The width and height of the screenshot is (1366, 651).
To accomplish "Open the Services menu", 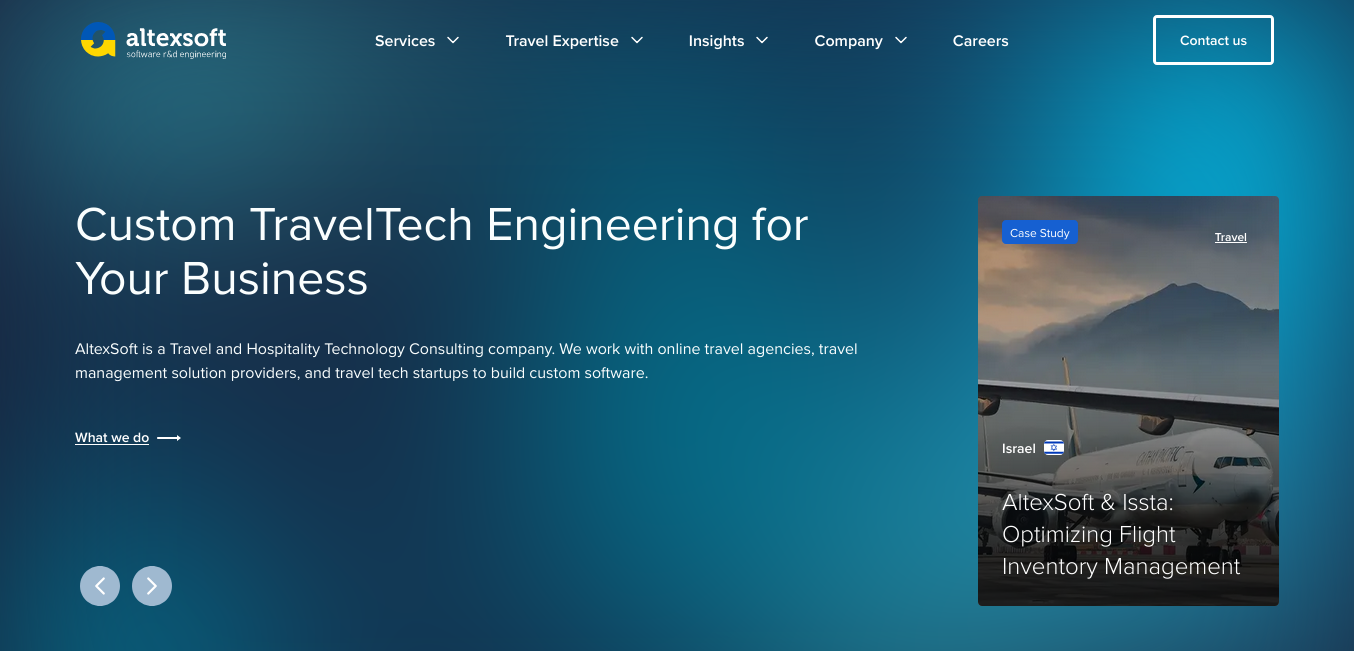I will 405,41.
